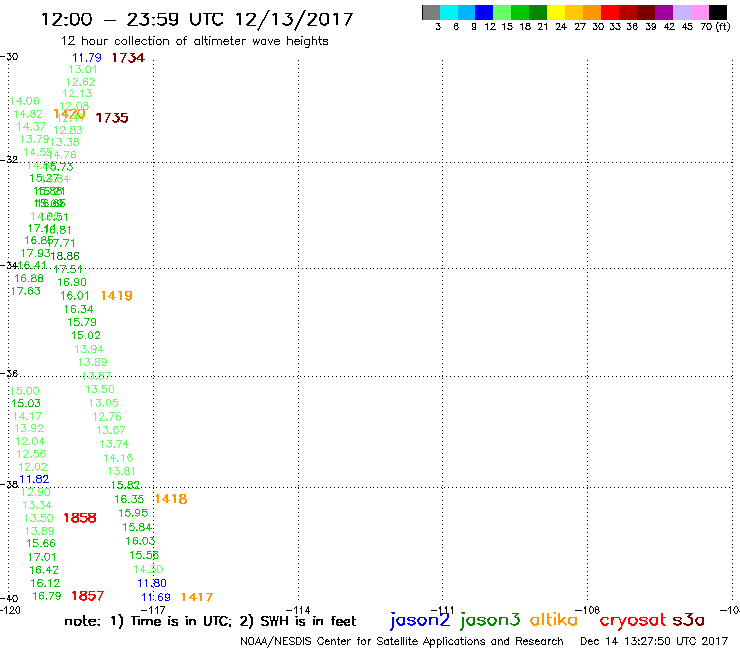Viewport: 740px width, 650px height.
Task: Click the "-114" longitude axis label
Action: 299,610
